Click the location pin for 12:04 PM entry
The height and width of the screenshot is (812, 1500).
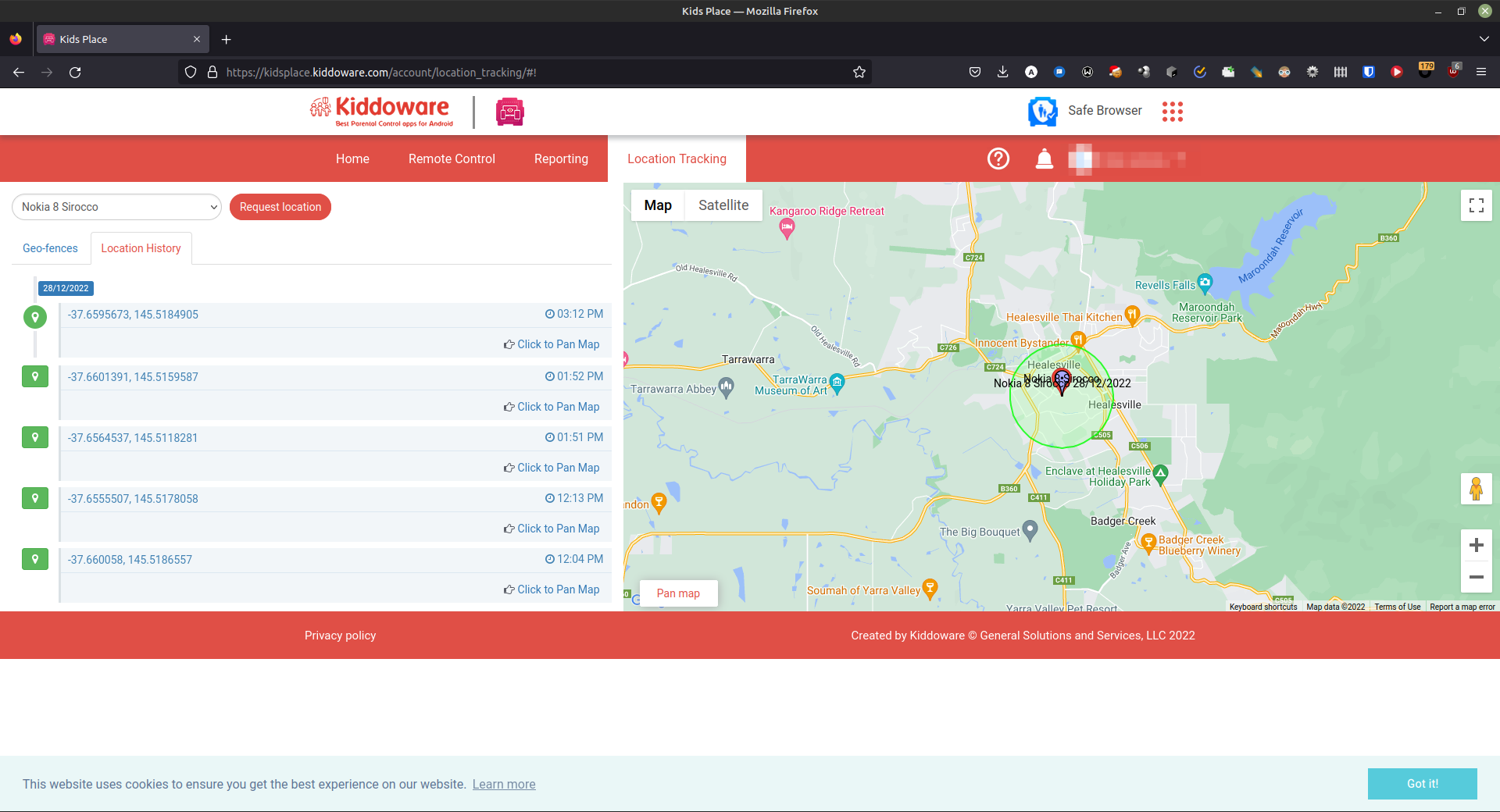tap(35, 559)
